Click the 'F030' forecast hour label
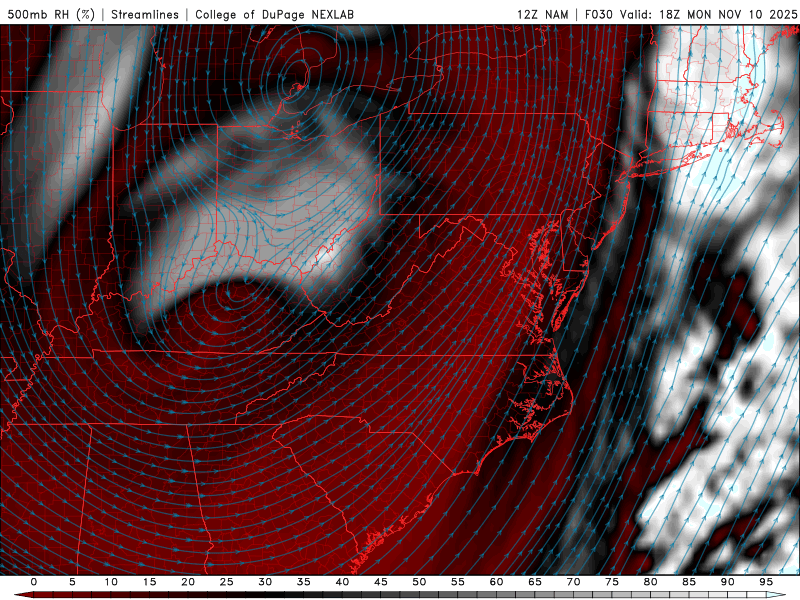Image resolution: width=800 pixels, height=600 pixels. tap(598, 14)
